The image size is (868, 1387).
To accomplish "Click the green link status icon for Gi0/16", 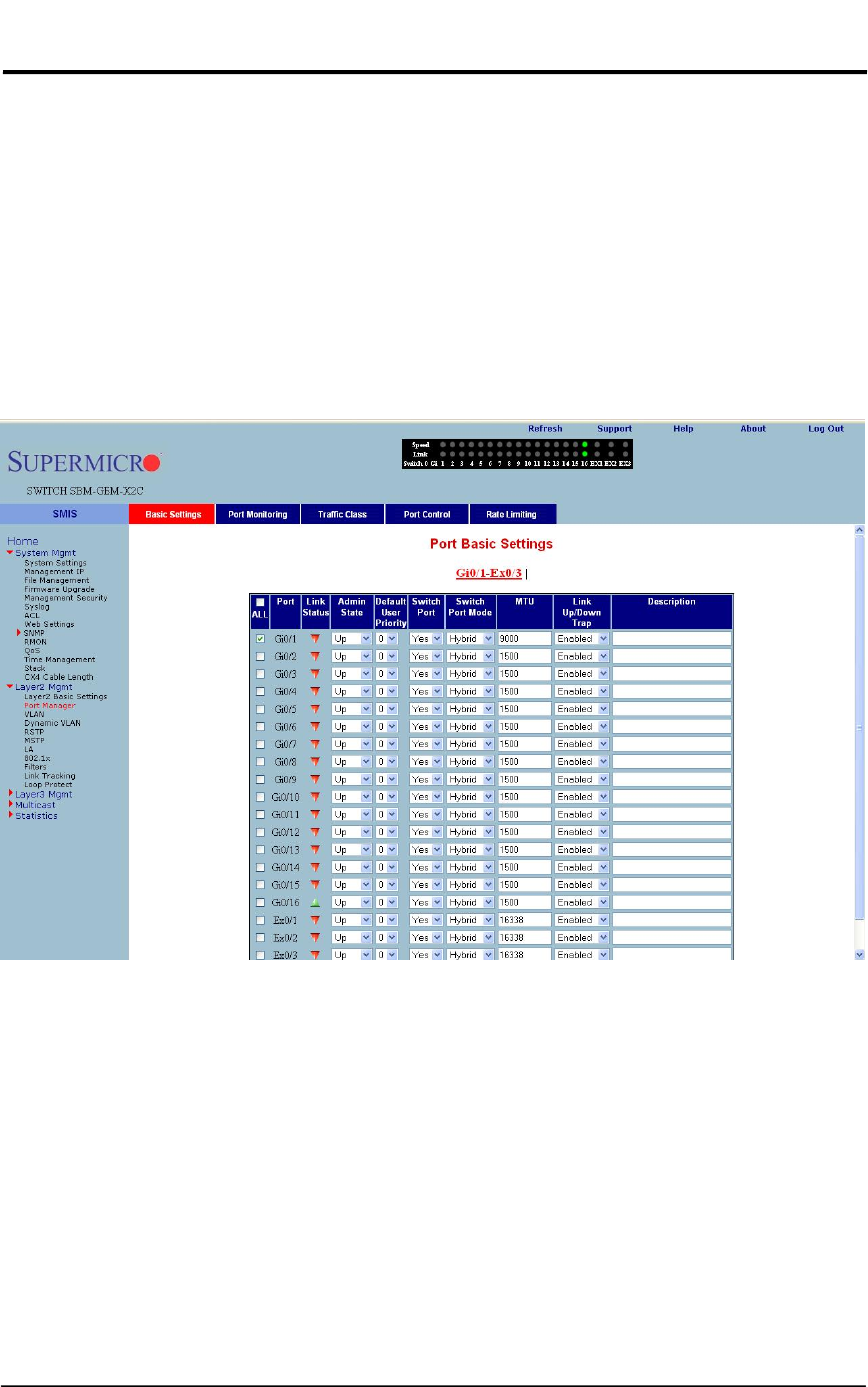I will tap(316, 902).
